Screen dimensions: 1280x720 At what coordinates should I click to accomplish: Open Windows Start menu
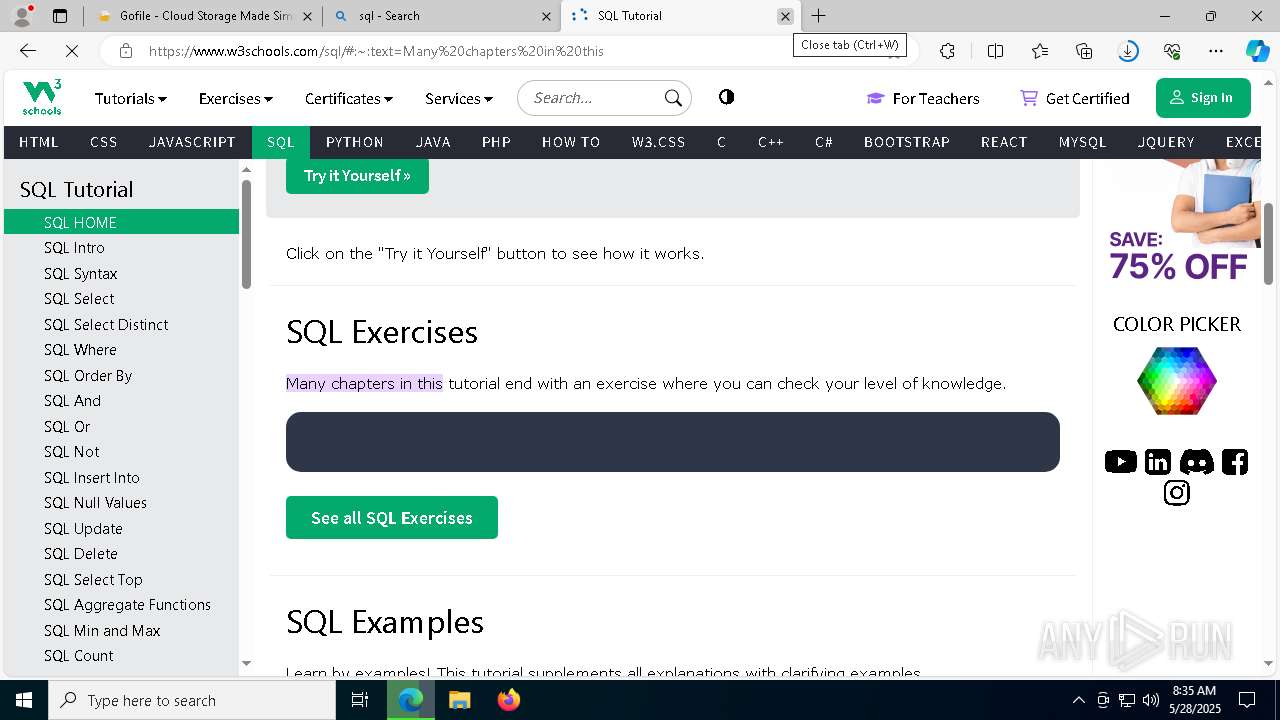[24, 700]
